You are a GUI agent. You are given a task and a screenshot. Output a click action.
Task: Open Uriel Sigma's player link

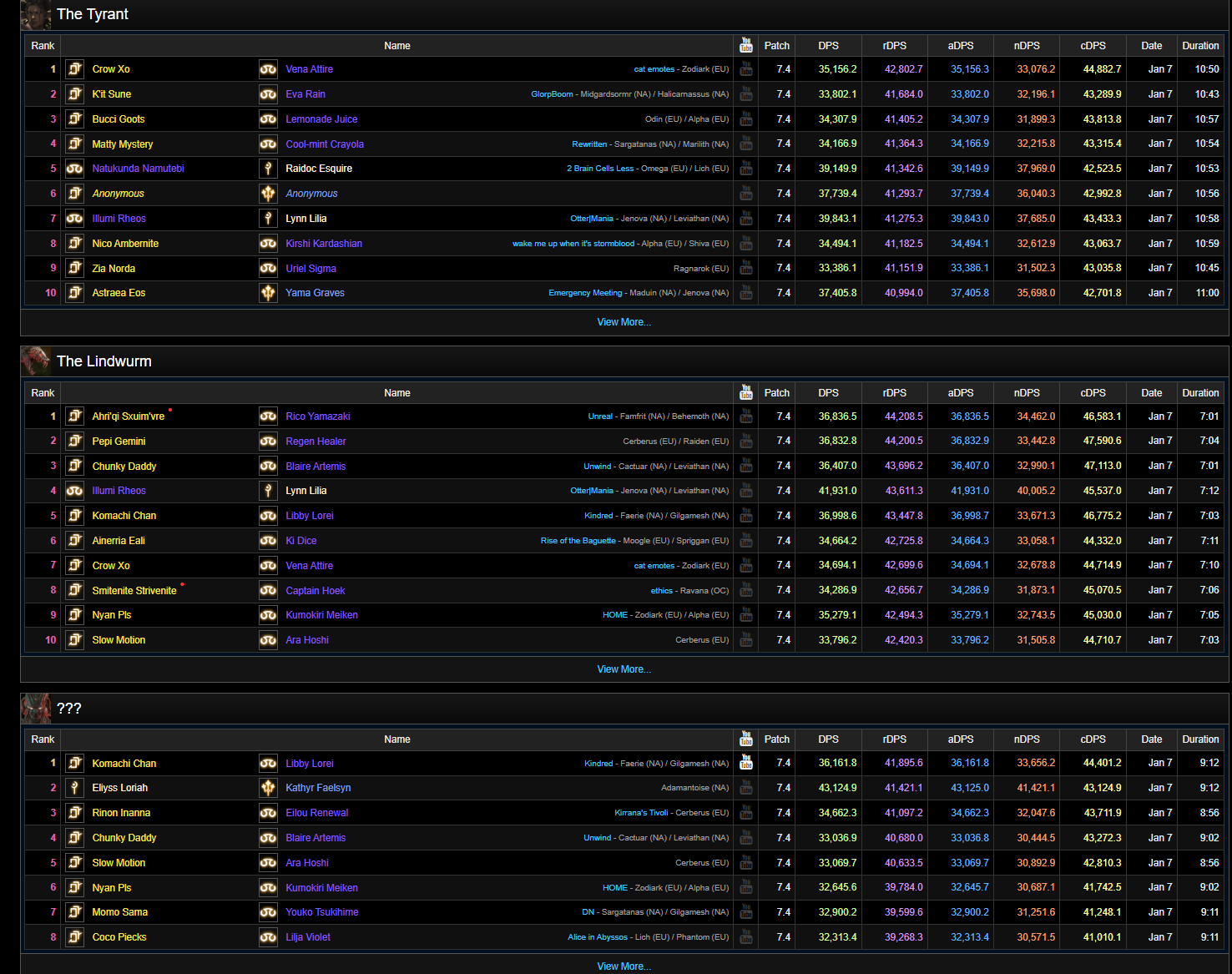(x=311, y=269)
